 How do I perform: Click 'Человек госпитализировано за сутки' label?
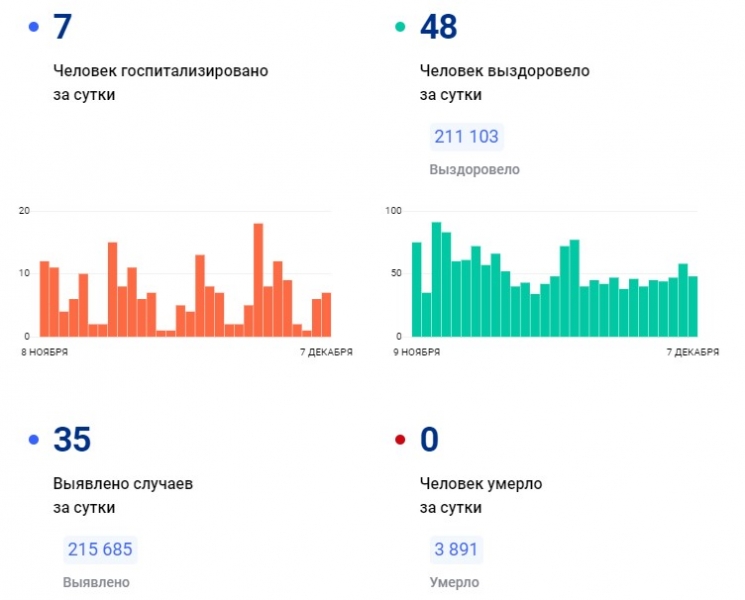(160, 83)
